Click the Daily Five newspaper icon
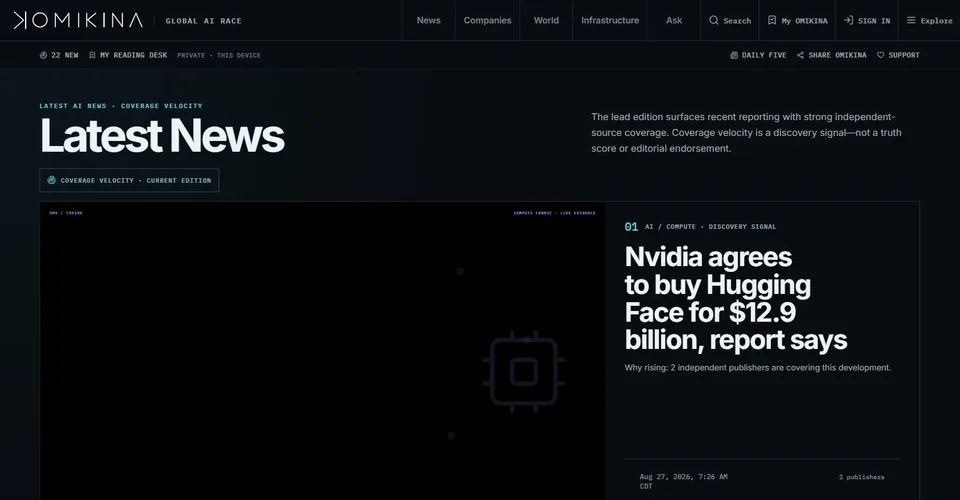 pyautogui.click(x=734, y=55)
